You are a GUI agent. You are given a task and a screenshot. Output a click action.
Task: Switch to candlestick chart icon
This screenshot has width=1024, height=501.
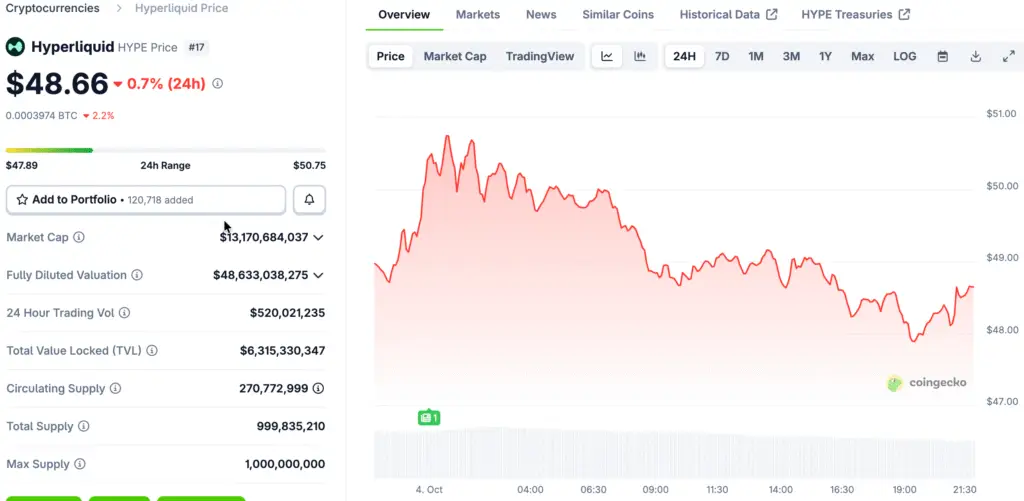tap(640, 56)
